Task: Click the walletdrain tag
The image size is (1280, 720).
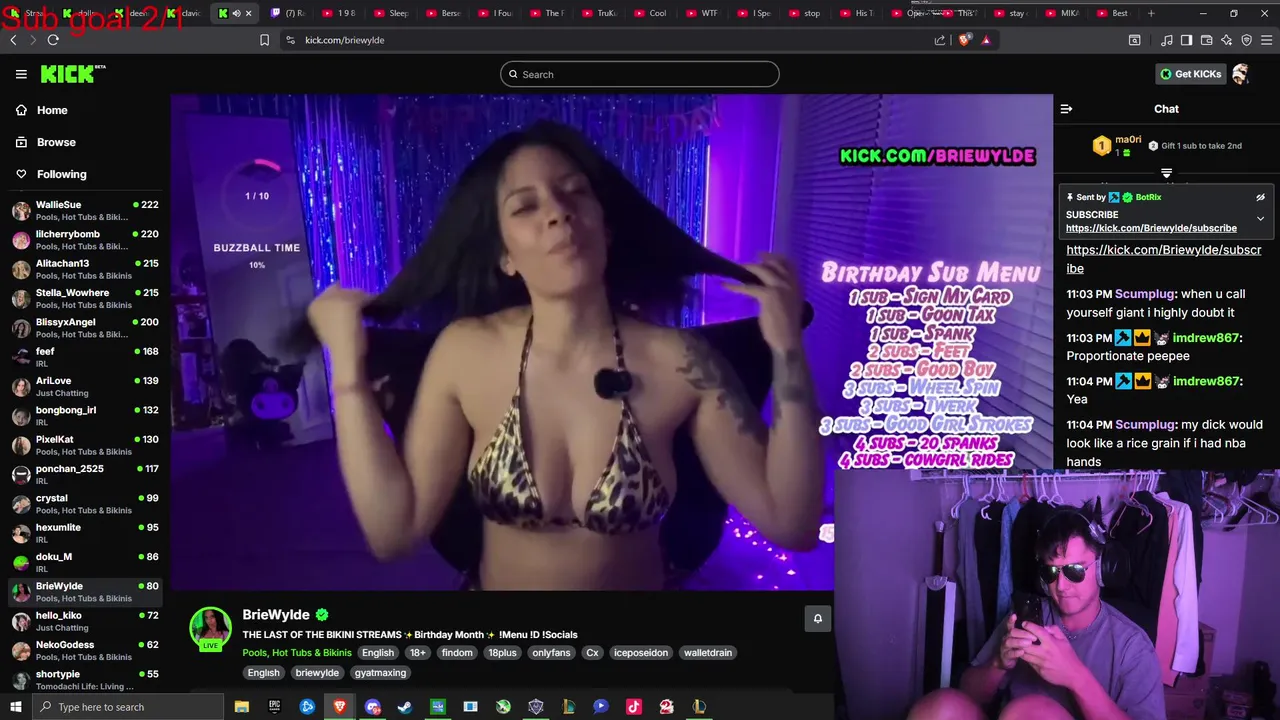Action: click(x=708, y=653)
